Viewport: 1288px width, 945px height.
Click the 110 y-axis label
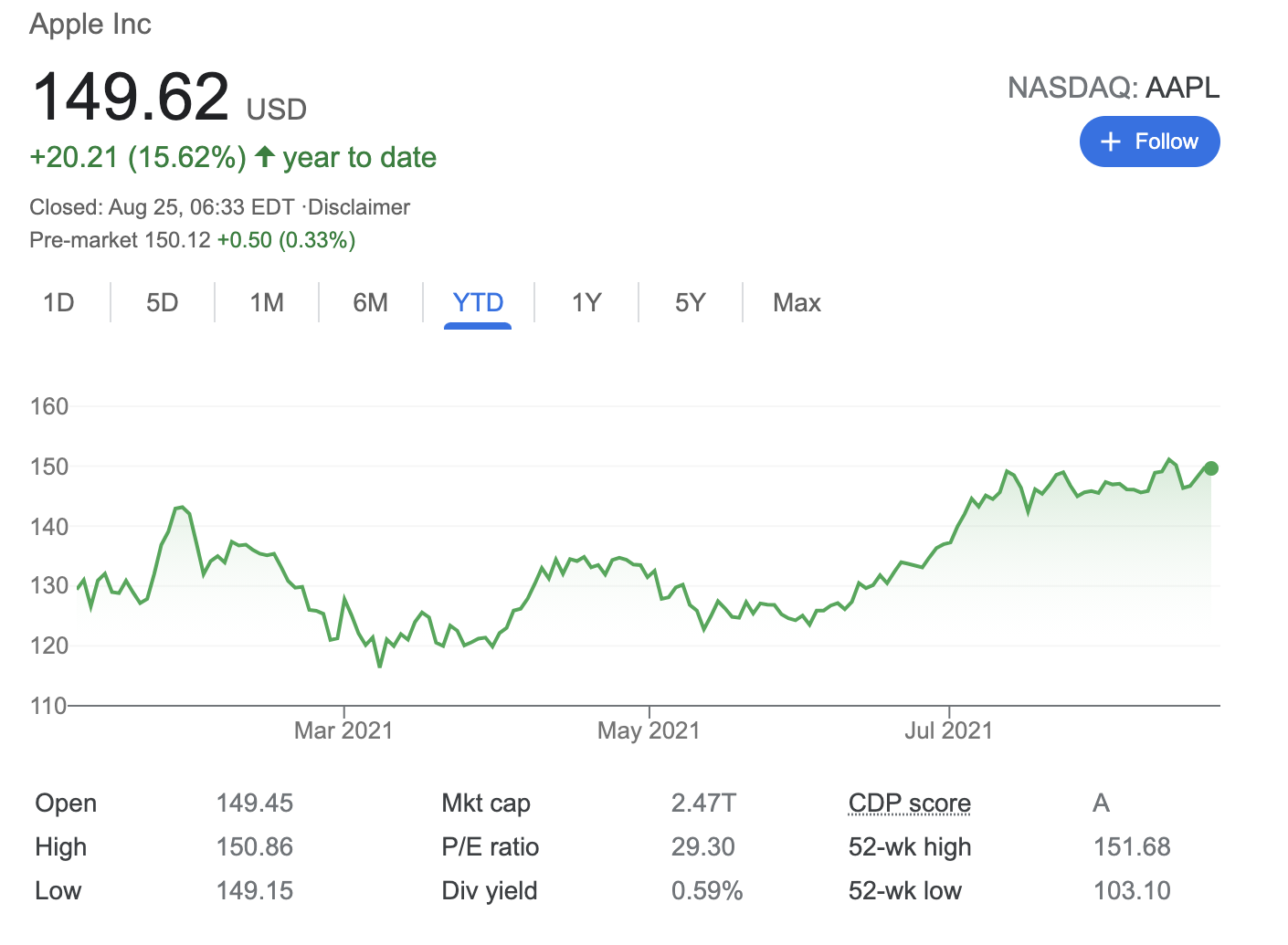(49, 705)
